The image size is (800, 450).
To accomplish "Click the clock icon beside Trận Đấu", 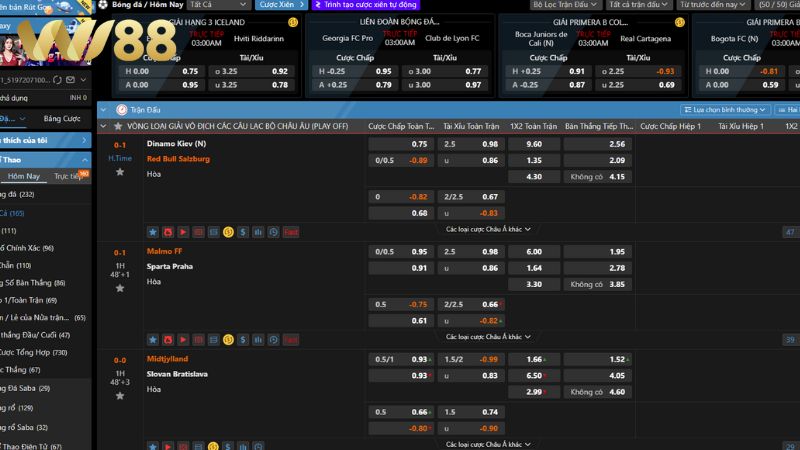I will 121,110.
